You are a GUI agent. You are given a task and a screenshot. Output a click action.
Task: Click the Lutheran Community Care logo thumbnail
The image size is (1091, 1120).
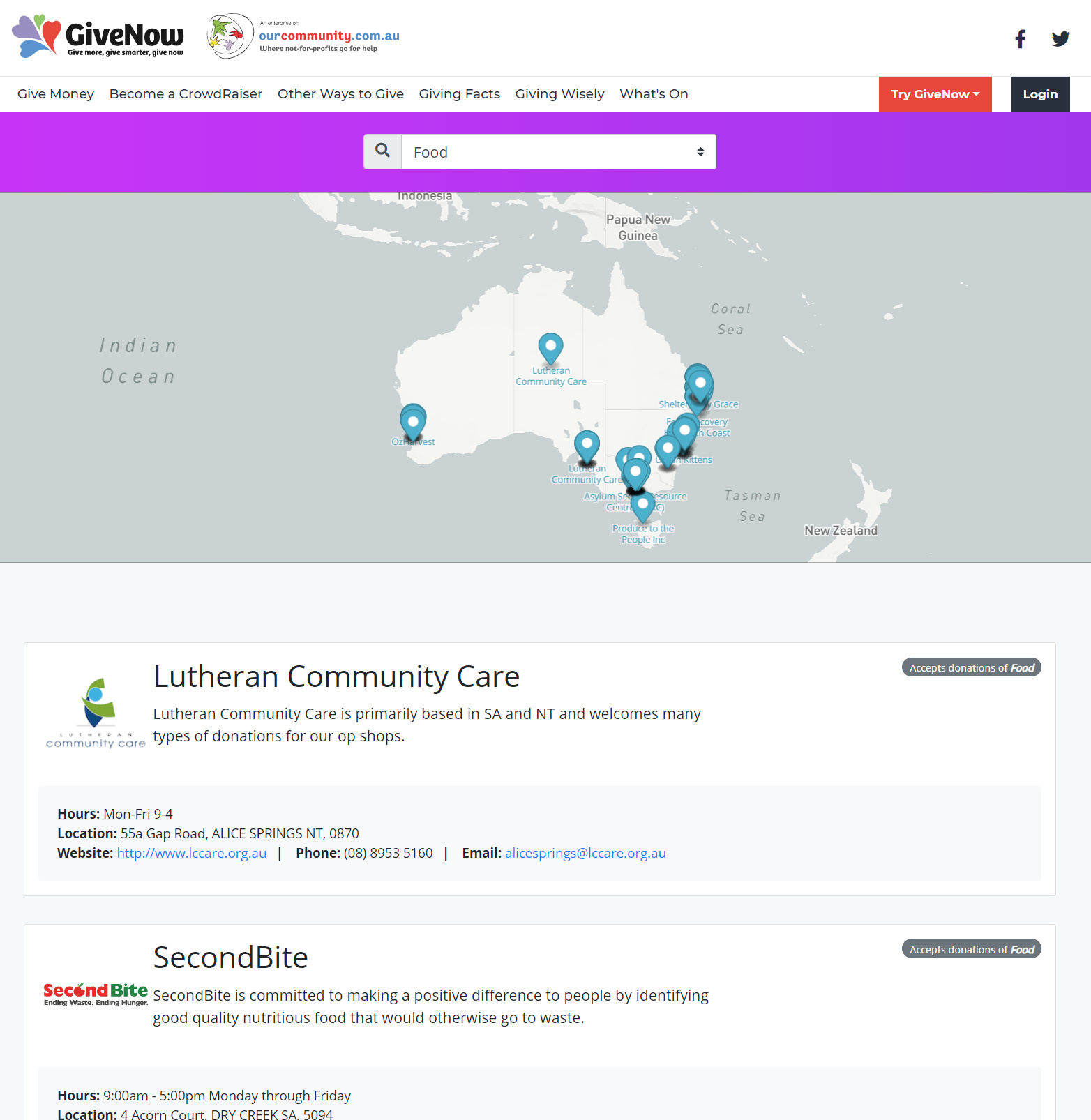(x=96, y=713)
